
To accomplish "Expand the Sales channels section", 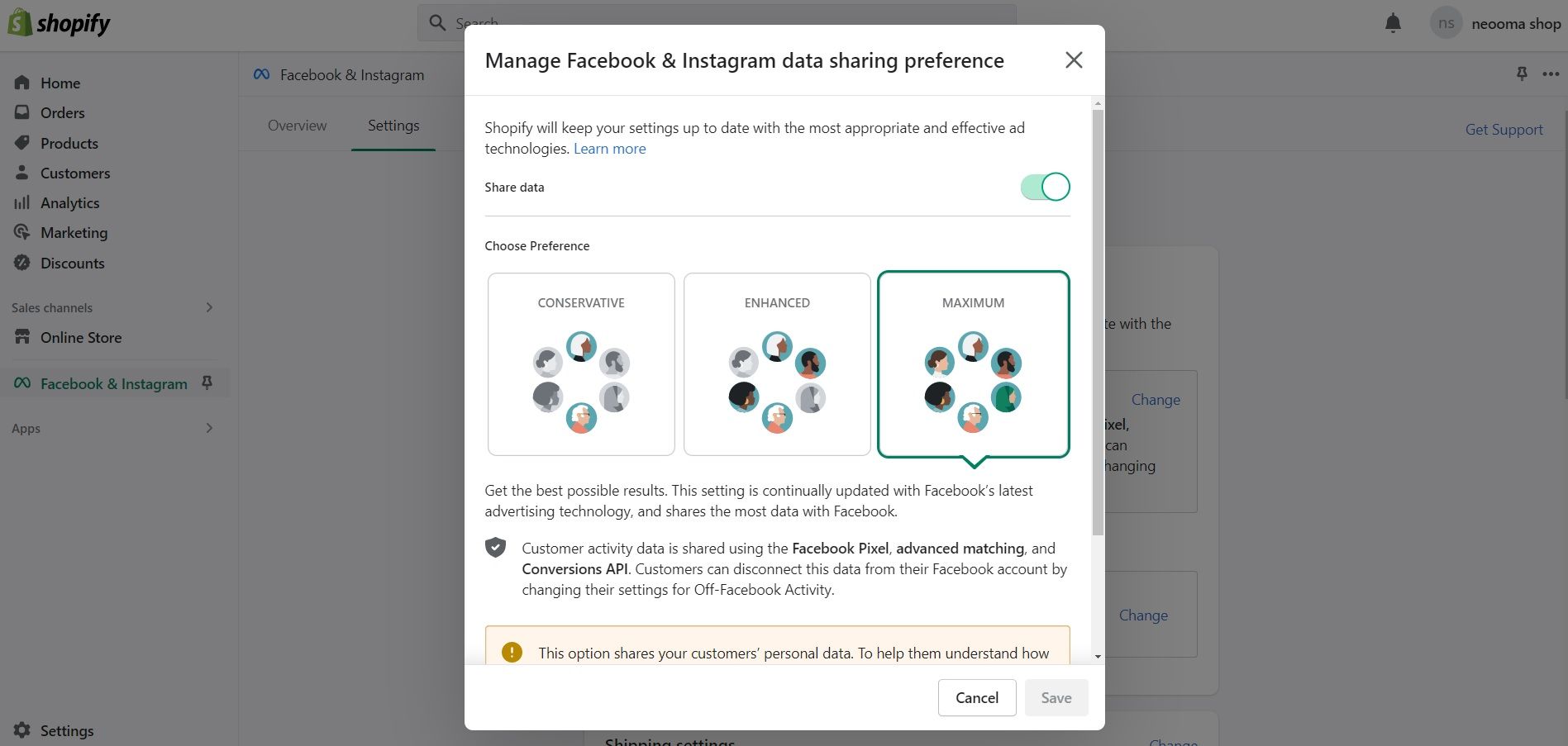I will 209,307.
